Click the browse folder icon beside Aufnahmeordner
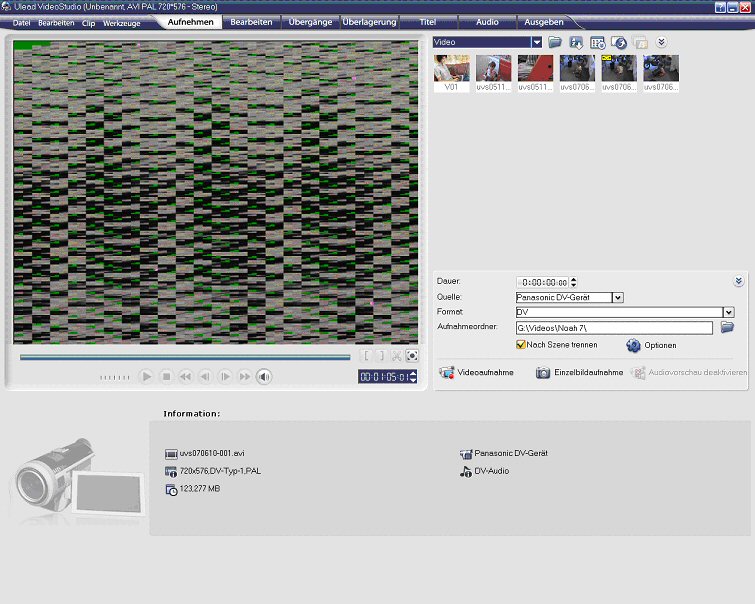 tap(727, 327)
